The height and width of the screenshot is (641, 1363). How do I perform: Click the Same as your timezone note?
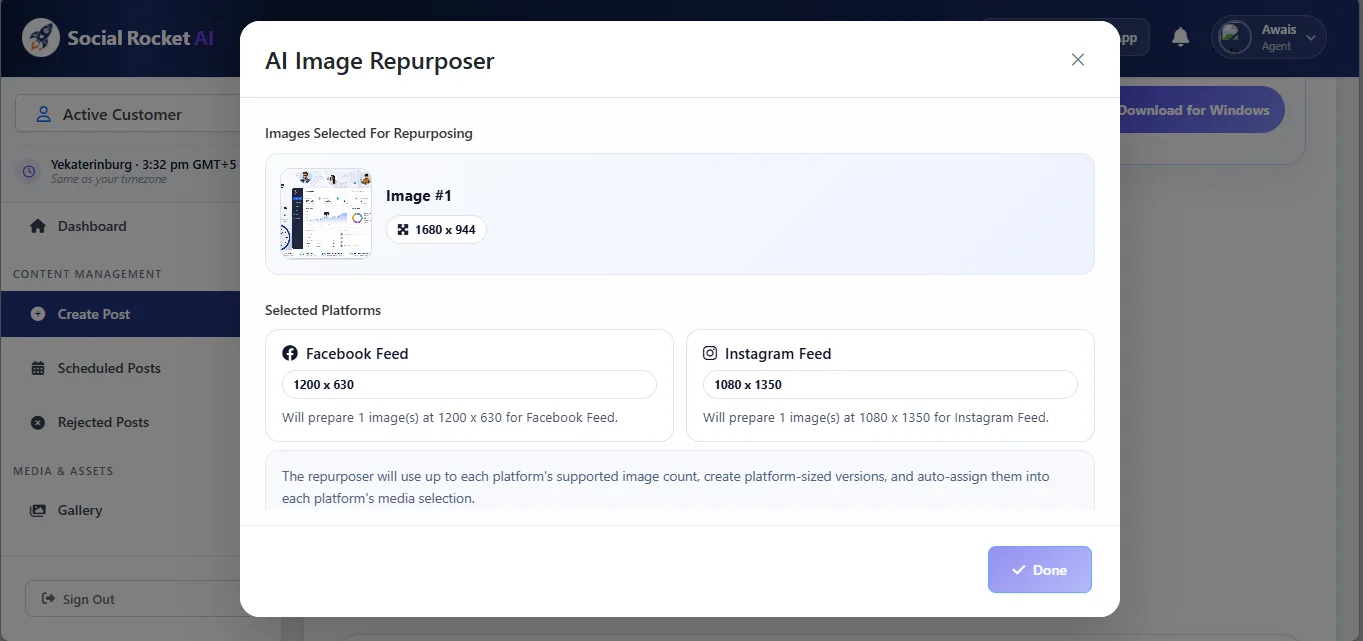click(x=109, y=179)
